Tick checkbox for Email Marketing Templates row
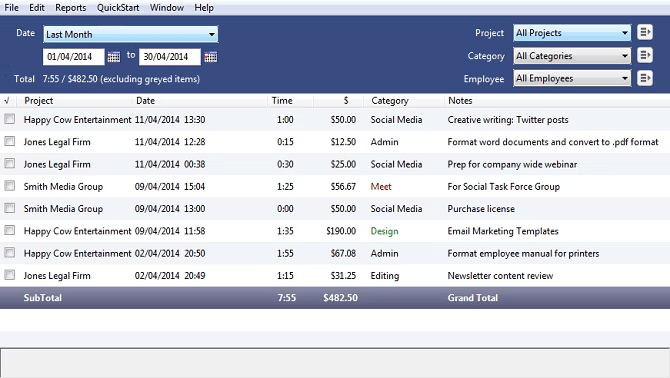The width and height of the screenshot is (670, 378). coord(9,230)
